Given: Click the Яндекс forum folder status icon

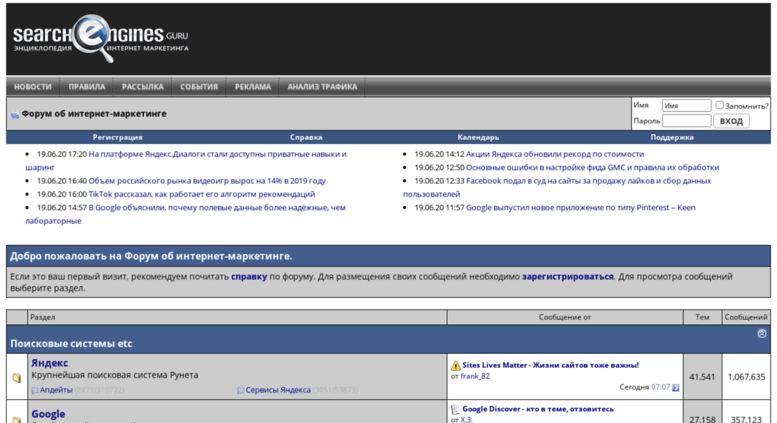Looking at the screenshot, I should point(16,377).
